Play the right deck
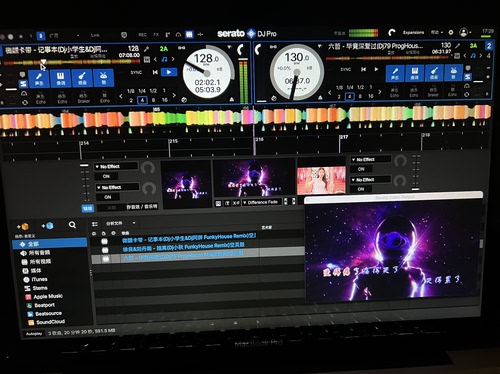 click(376, 69)
